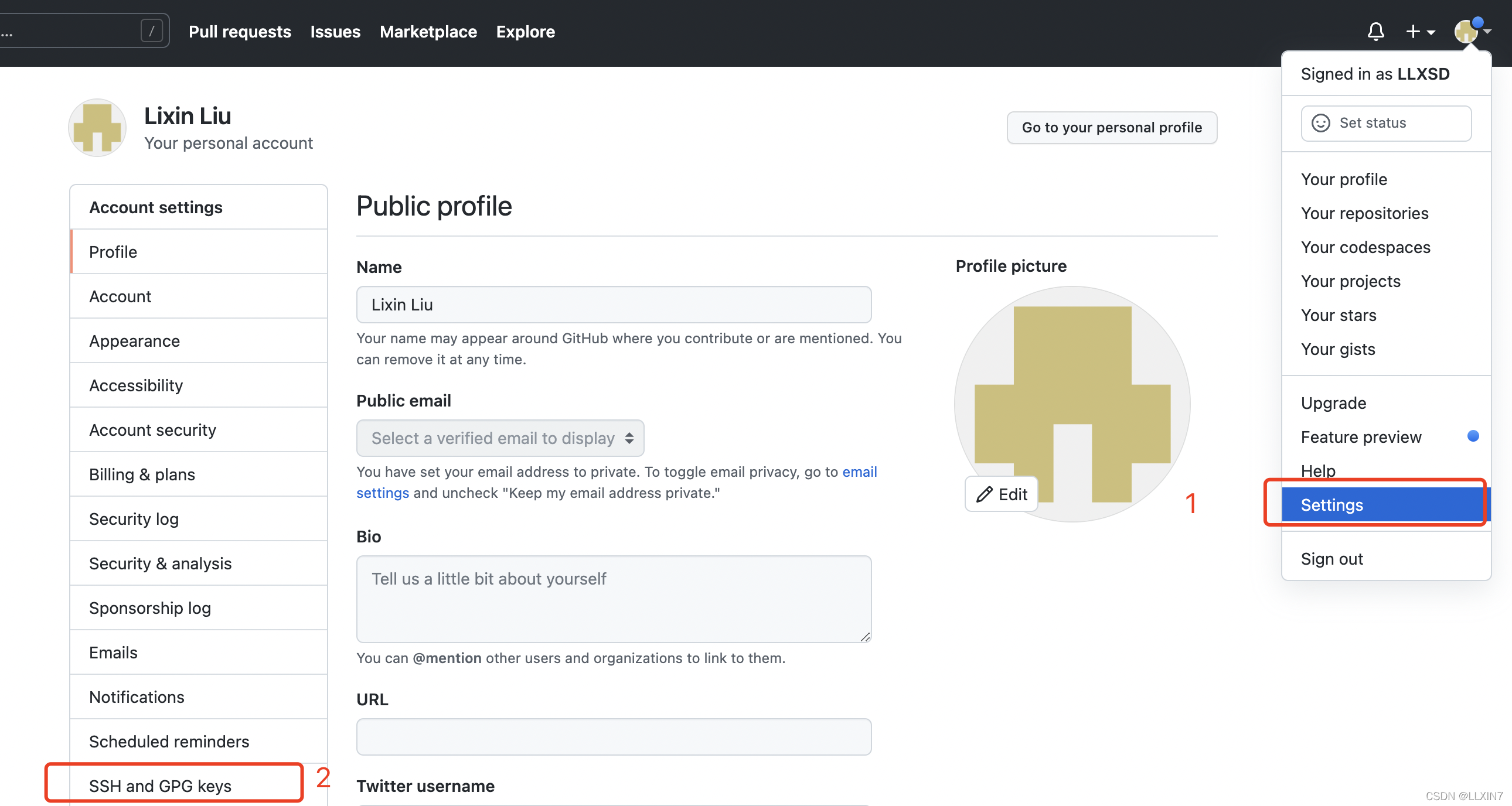This screenshot has width=1512, height=806.
Task: Open Security log
Action: (x=199, y=519)
